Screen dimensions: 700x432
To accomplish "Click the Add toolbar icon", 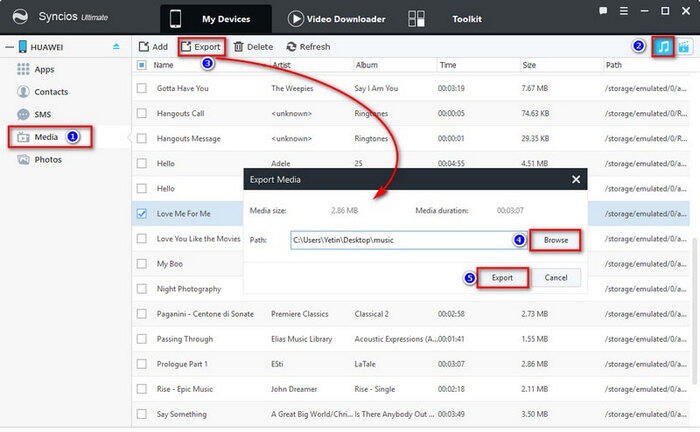I will (153, 47).
